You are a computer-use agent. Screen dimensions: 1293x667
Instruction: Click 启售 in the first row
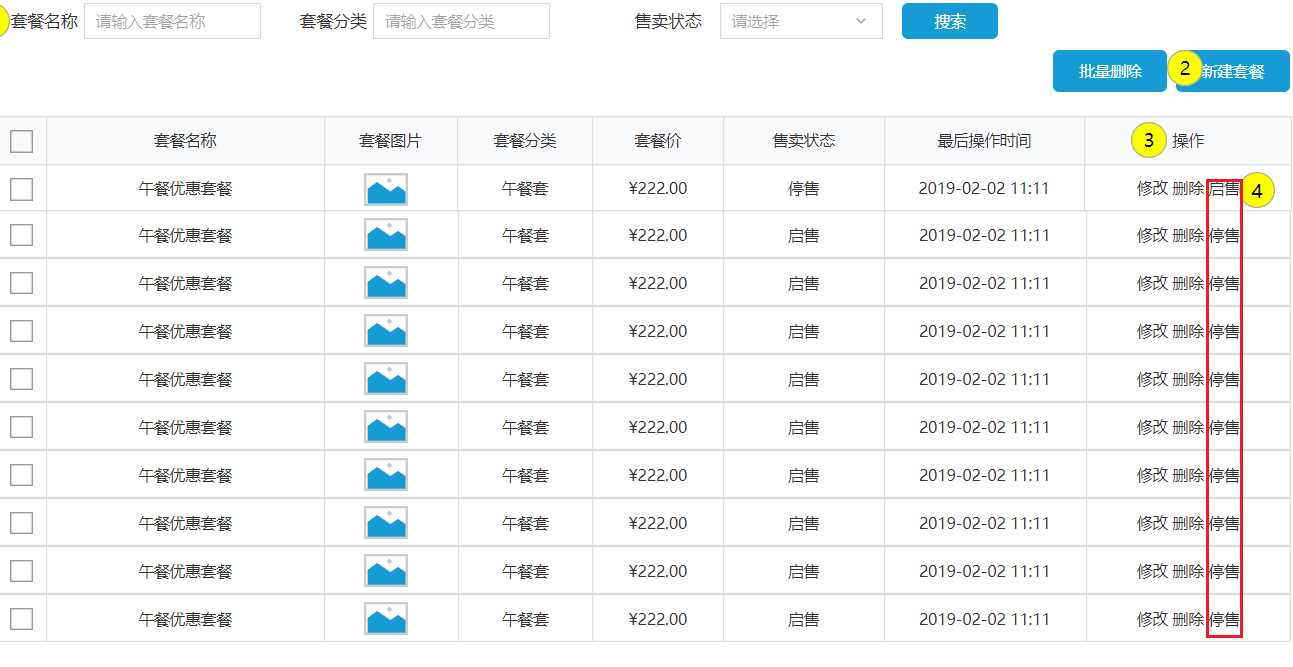[x=1224, y=188]
